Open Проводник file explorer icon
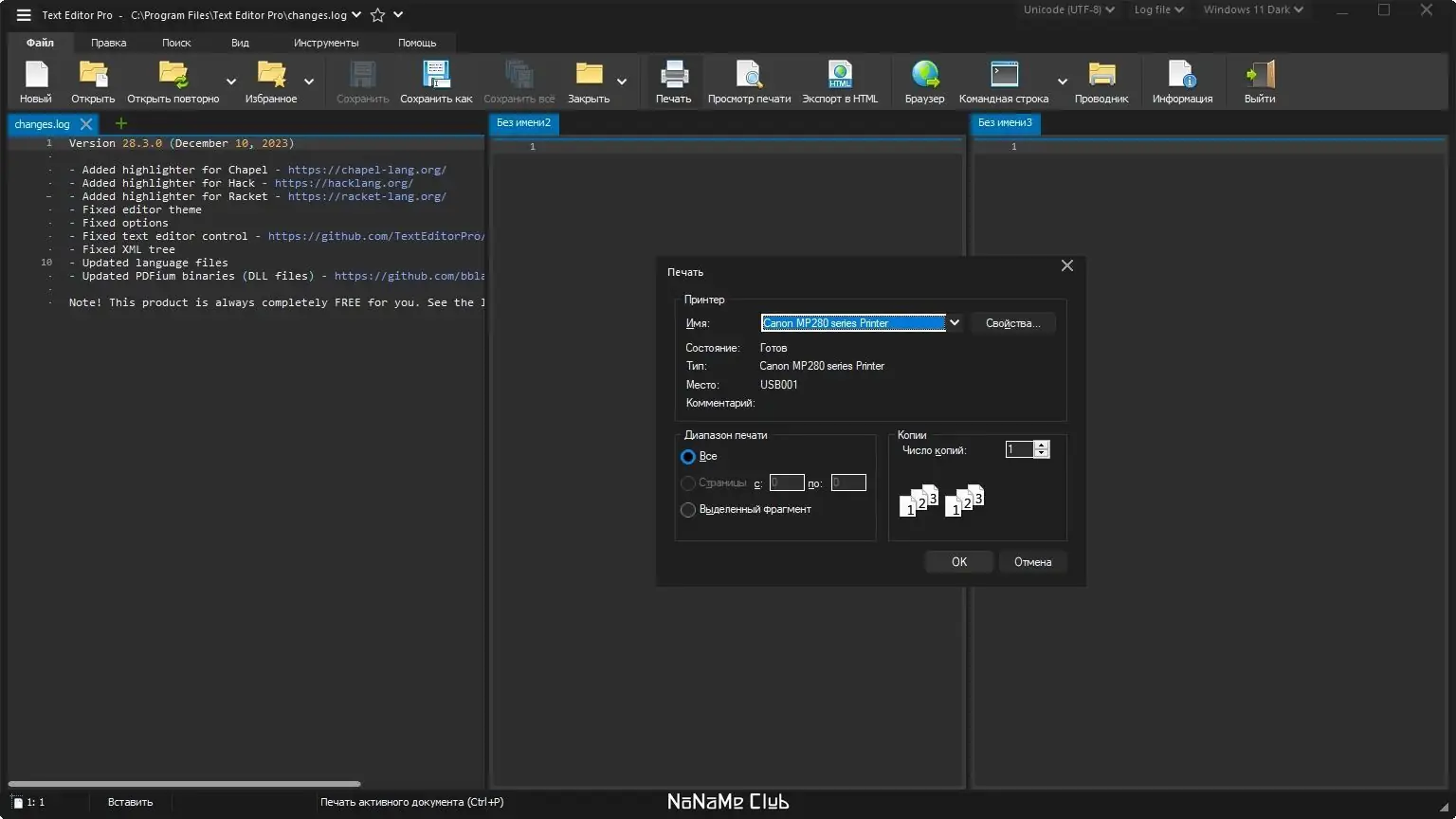The height and width of the screenshot is (819, 1456). 1101,76
